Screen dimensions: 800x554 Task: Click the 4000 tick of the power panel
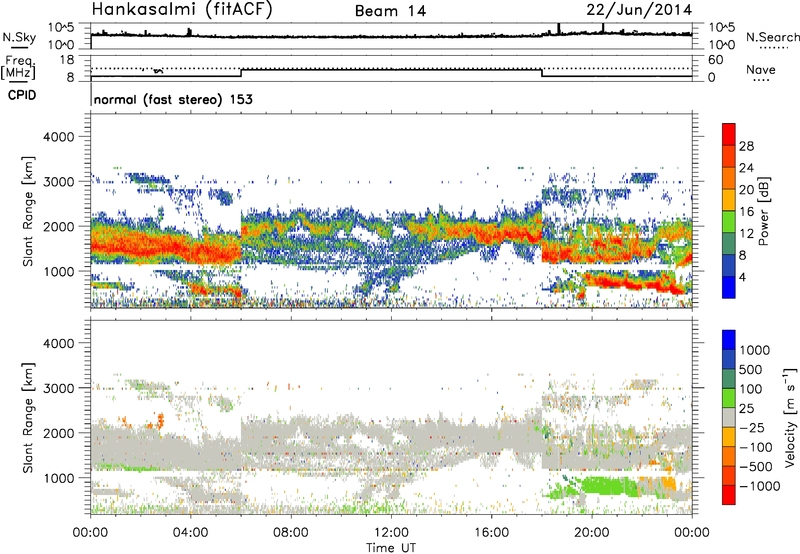click(58, 137)
